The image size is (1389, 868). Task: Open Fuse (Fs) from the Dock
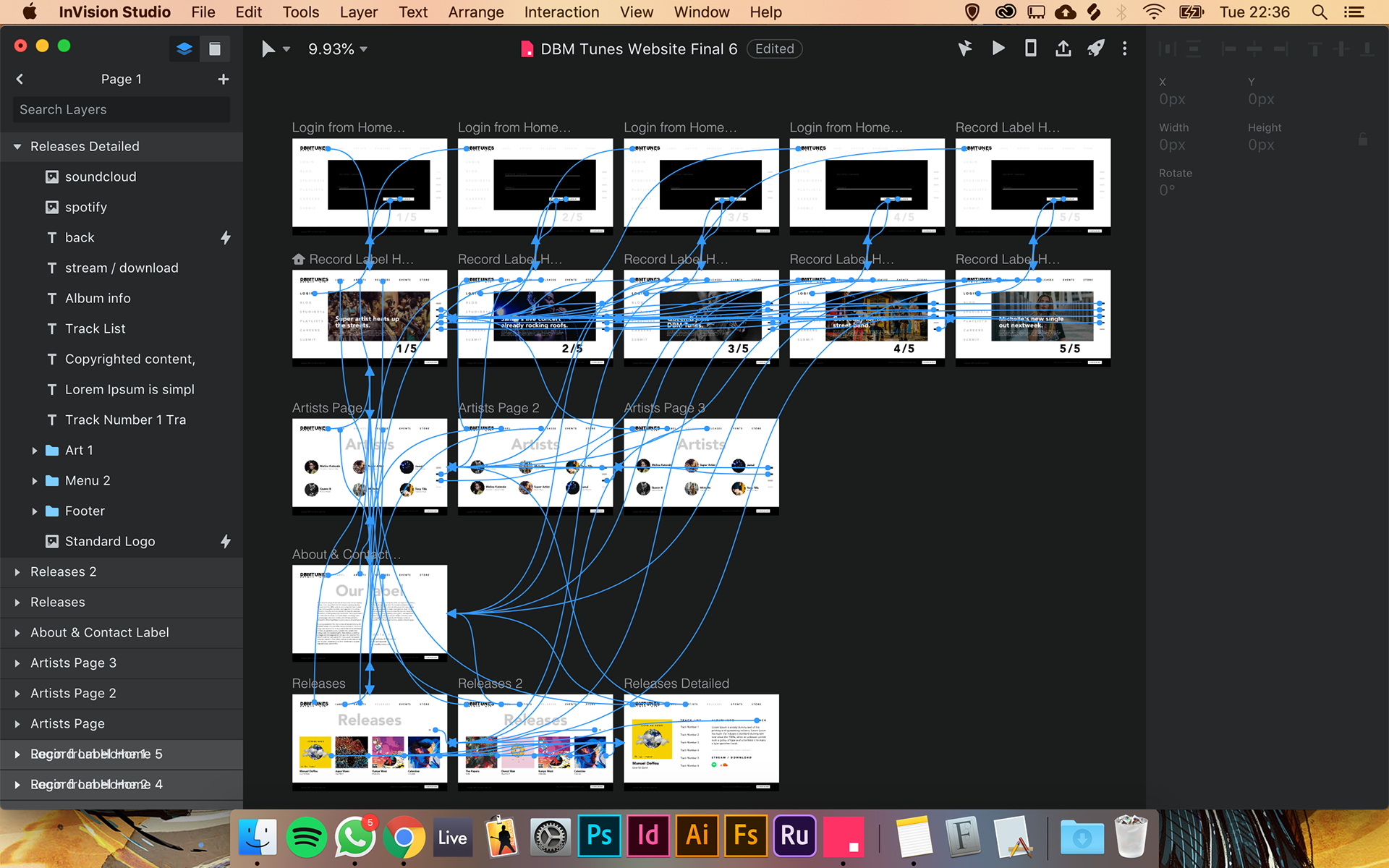click(x=746, y=836)
